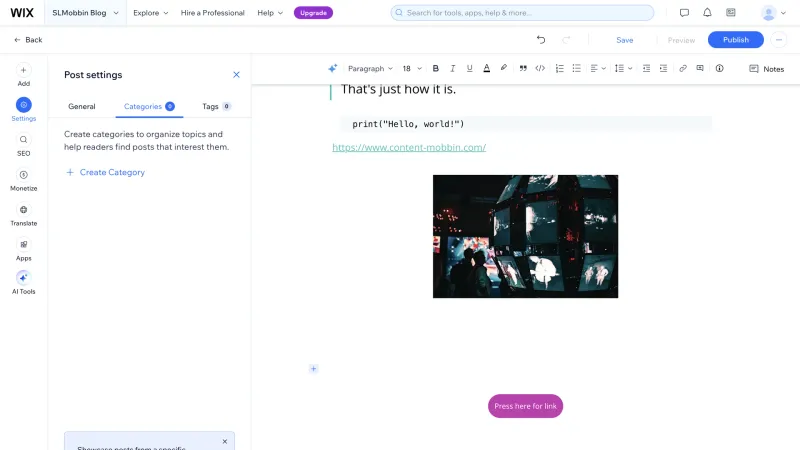Open the Notes panel
The height and width of the screenshot is (450, 800).
click(766, 69)
